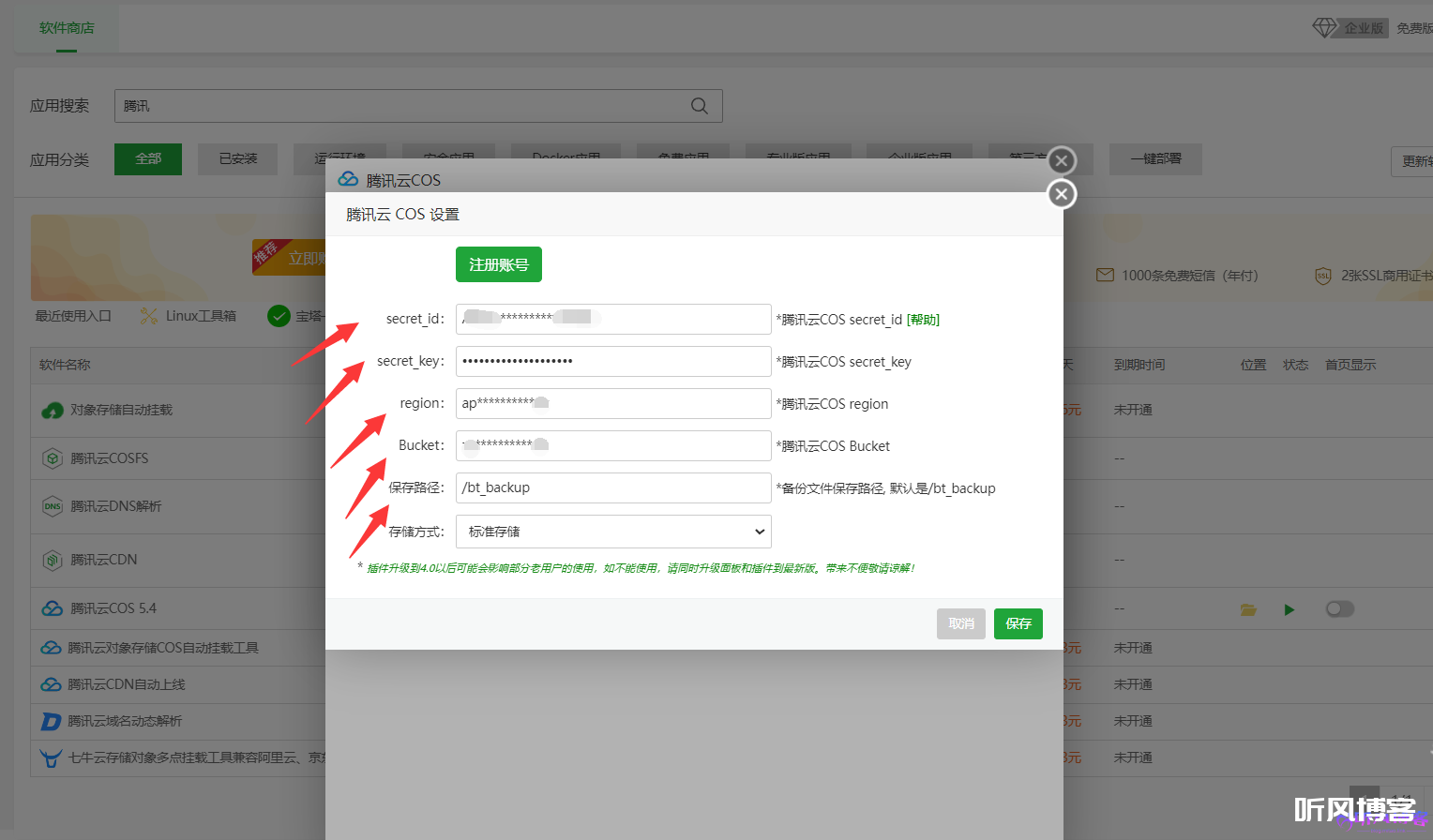1433x840 pixels.
Task: Click 未开通 in the 腾讯云CDN自动上线 row
Action: (1133, 684)
